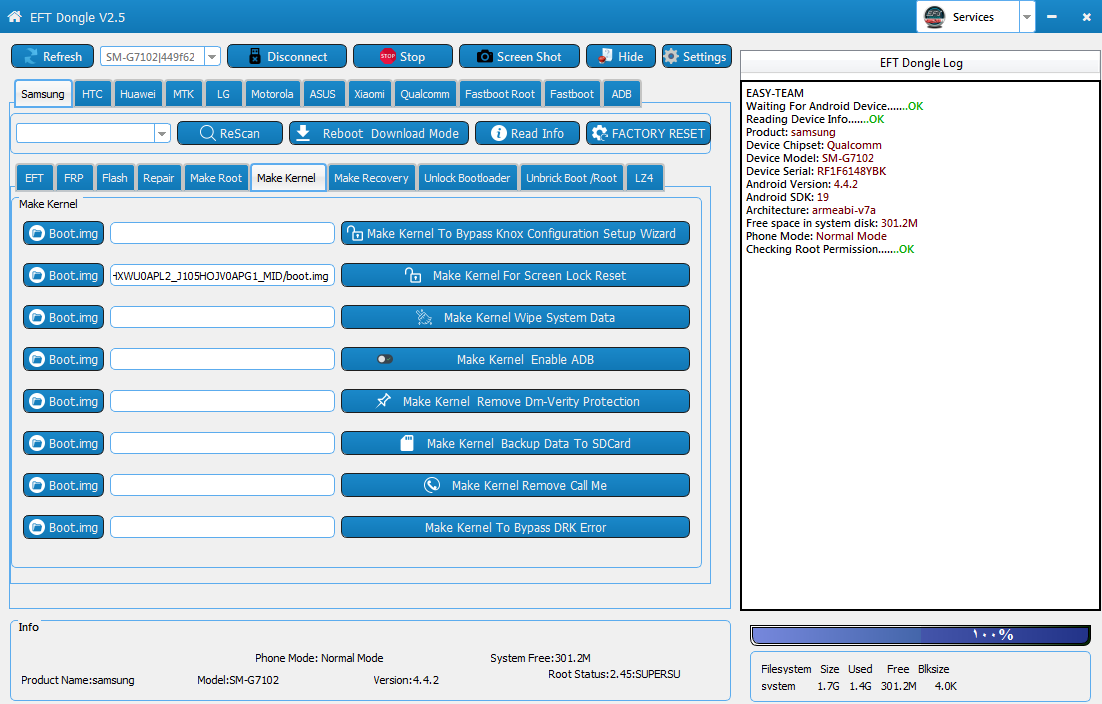Click the red Stop icon button
Screen dimensions: 1102x704
[403, 56]
